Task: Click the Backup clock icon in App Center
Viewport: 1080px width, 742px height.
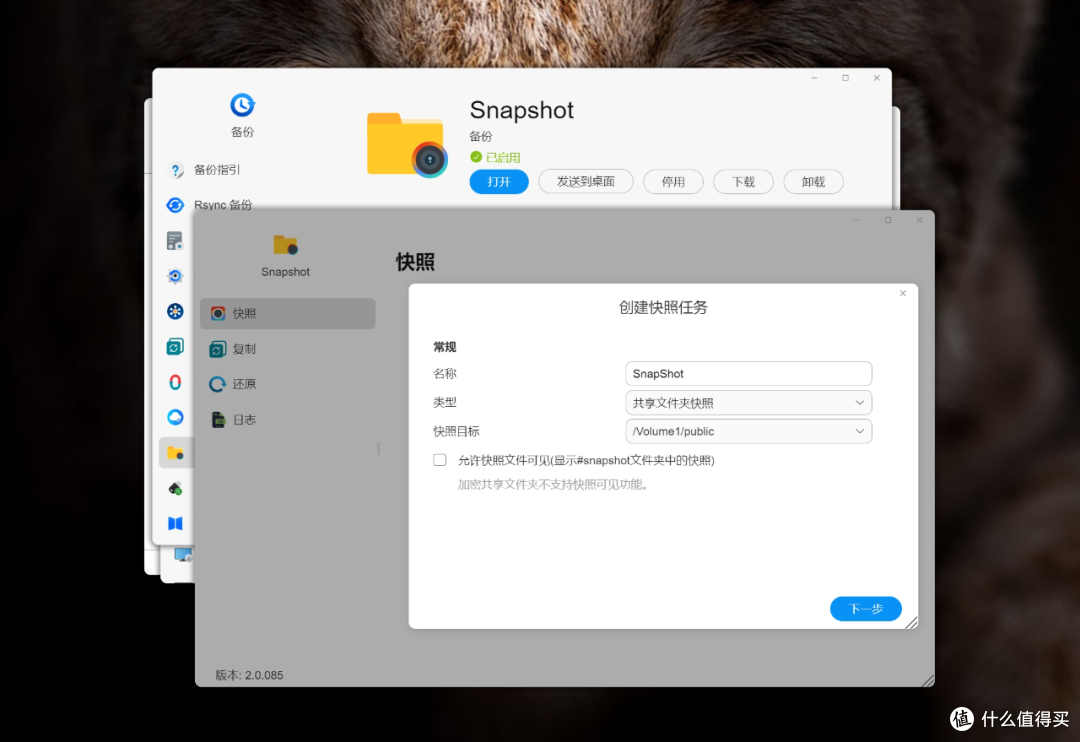Action: [242, 105]
